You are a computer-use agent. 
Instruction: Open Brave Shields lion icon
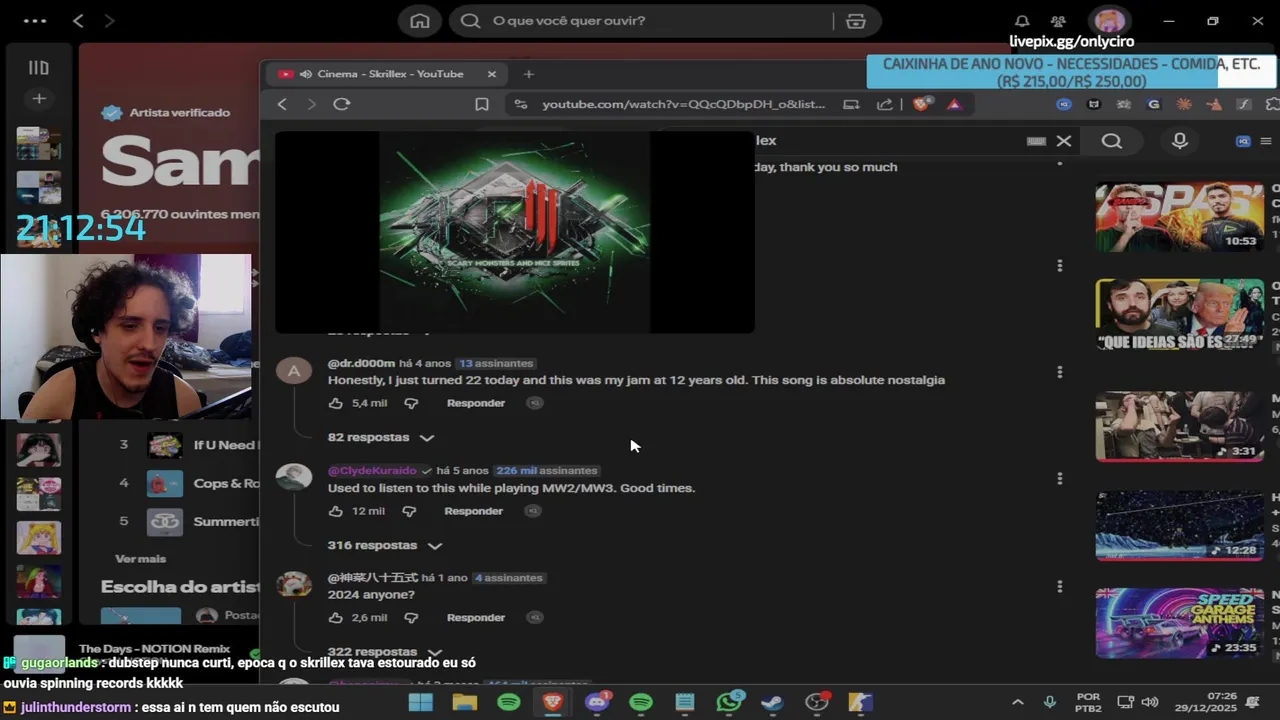pos(921,103)
